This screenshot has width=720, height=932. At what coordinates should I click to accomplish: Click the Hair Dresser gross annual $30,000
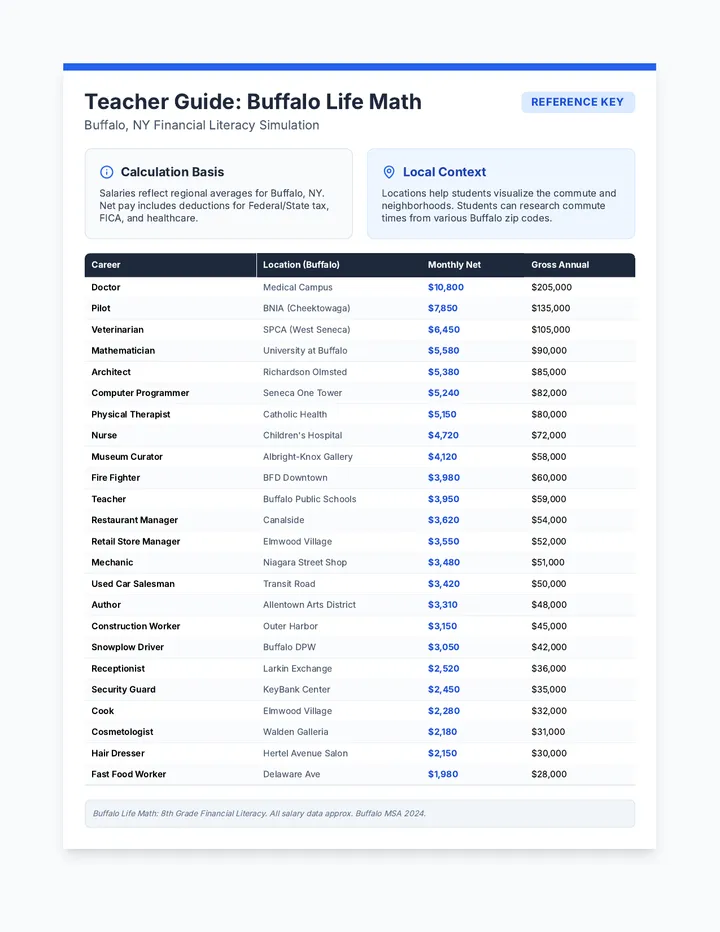[x=549, y=753]
